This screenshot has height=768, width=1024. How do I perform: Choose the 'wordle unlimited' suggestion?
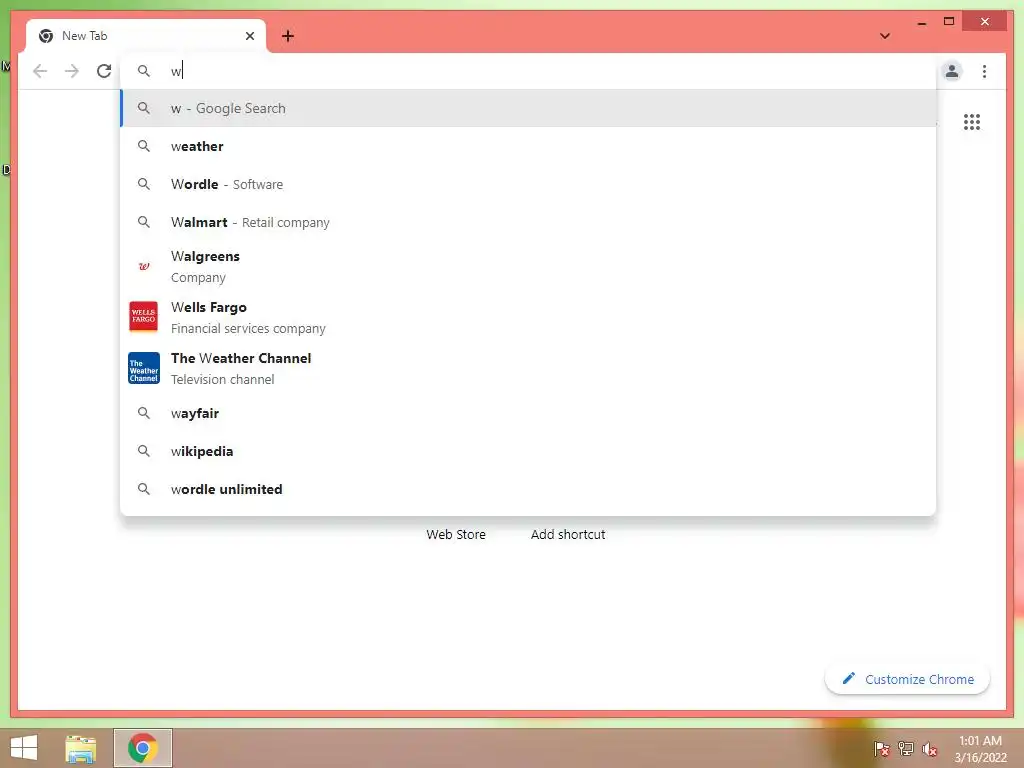click(x=528, y=489)
